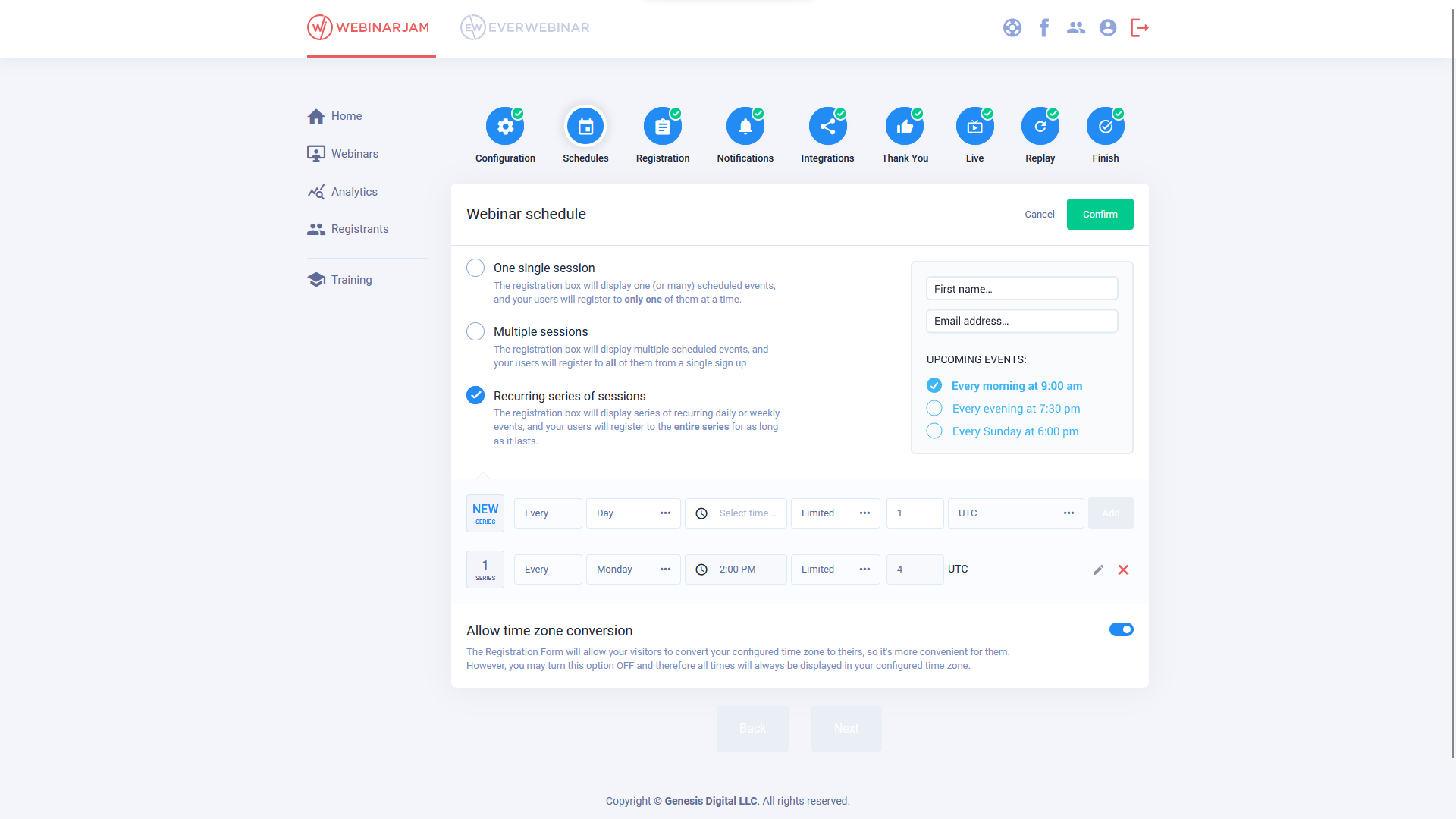
Task: Edit series 1 with pencil icon
Action: [1098, 570]
